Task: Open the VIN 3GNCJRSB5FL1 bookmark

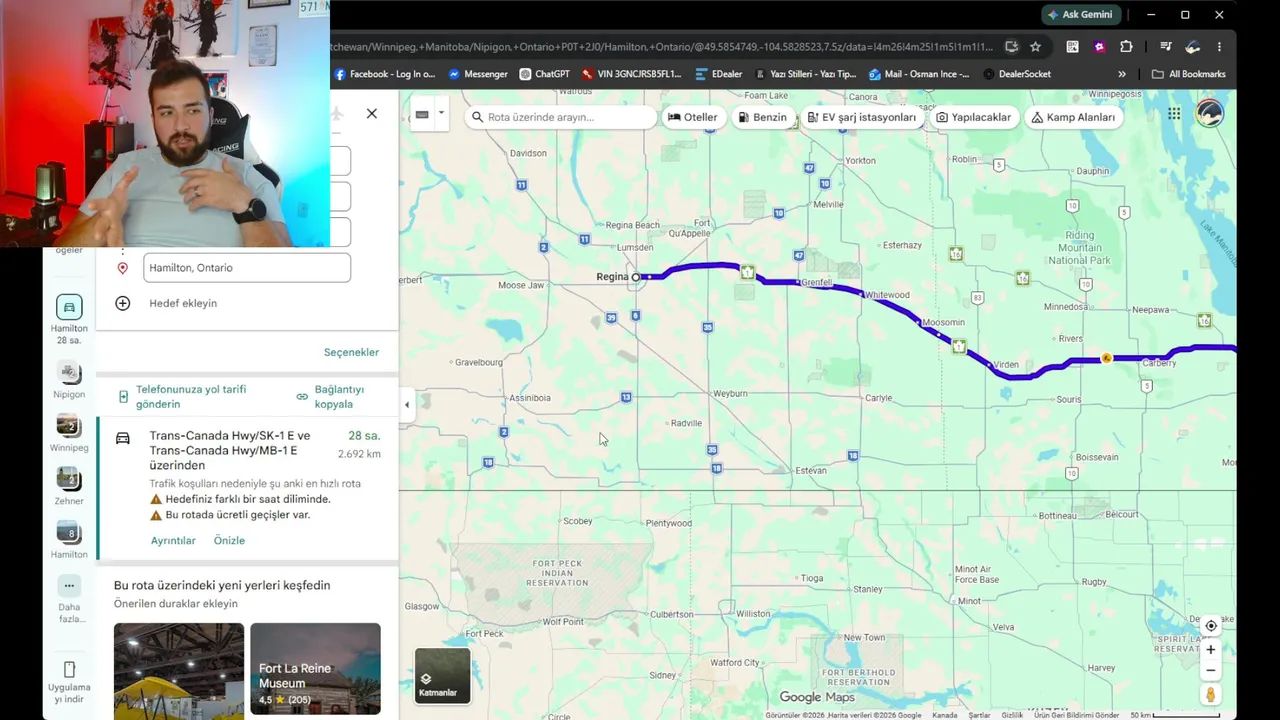Action: point(631,74)
